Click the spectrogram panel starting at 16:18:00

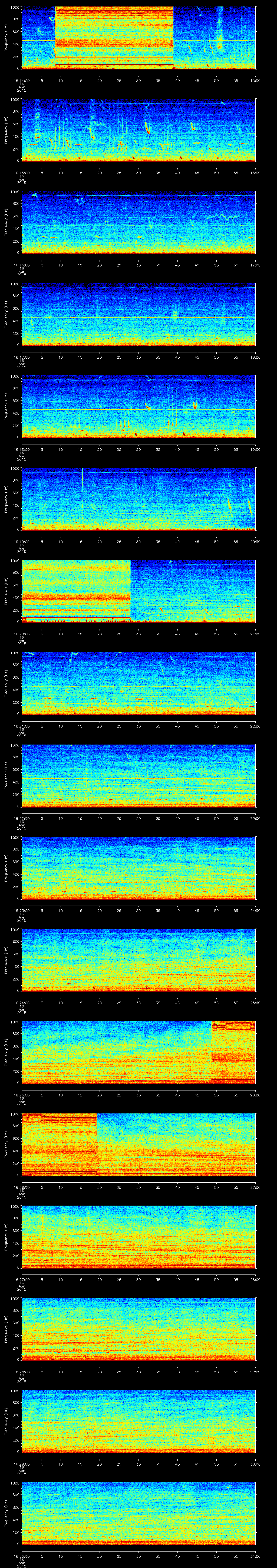tap(139, 407)
